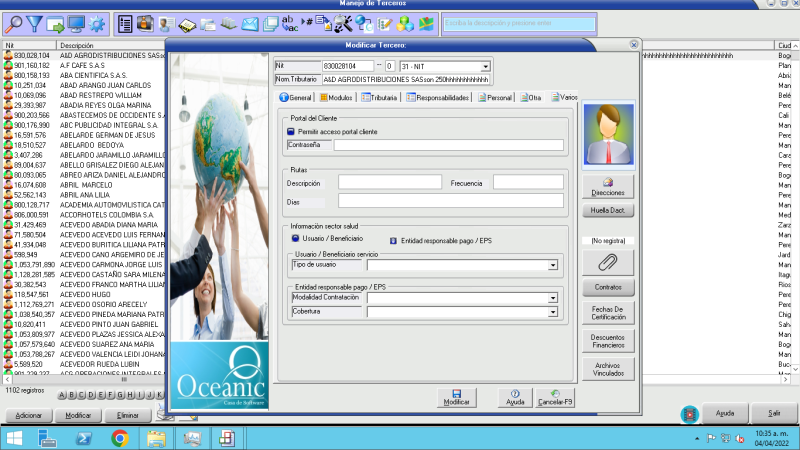Switch to the Modulos tab
Image resolution: width=800 pixels, height=450 pixels.
point(336,97)
